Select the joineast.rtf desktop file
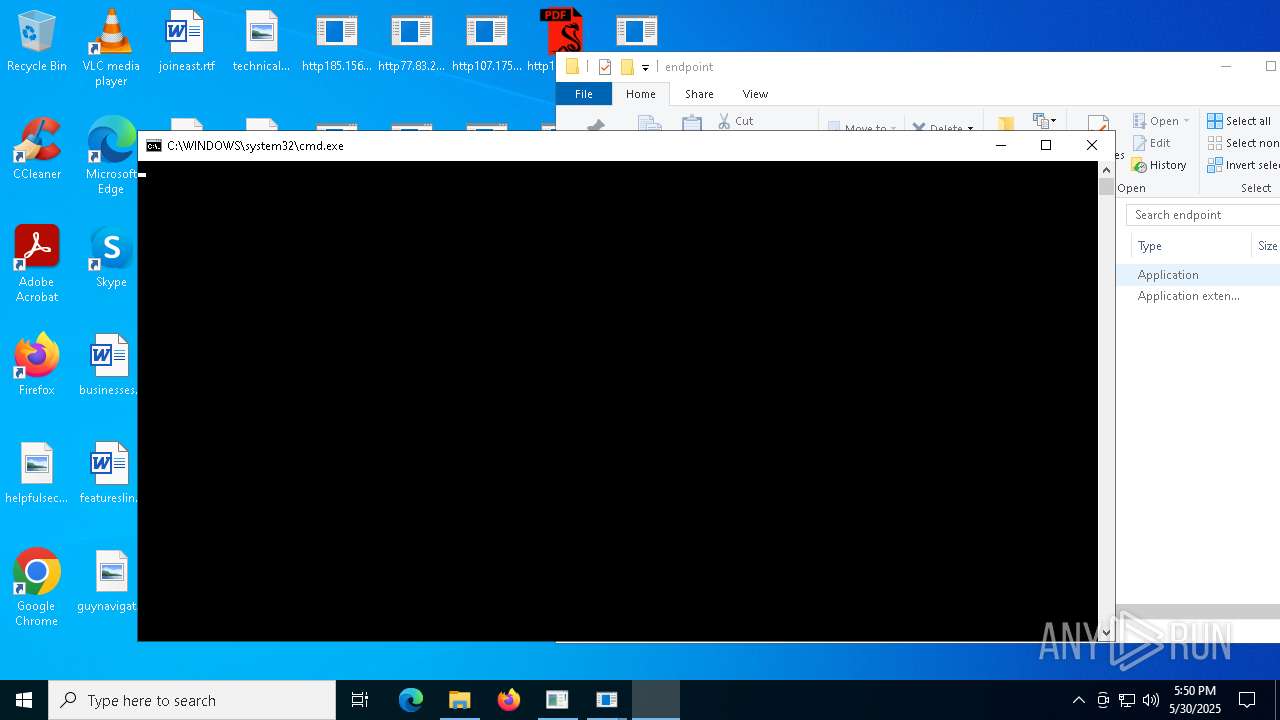 pyautogui.click(x=186, y=42)
